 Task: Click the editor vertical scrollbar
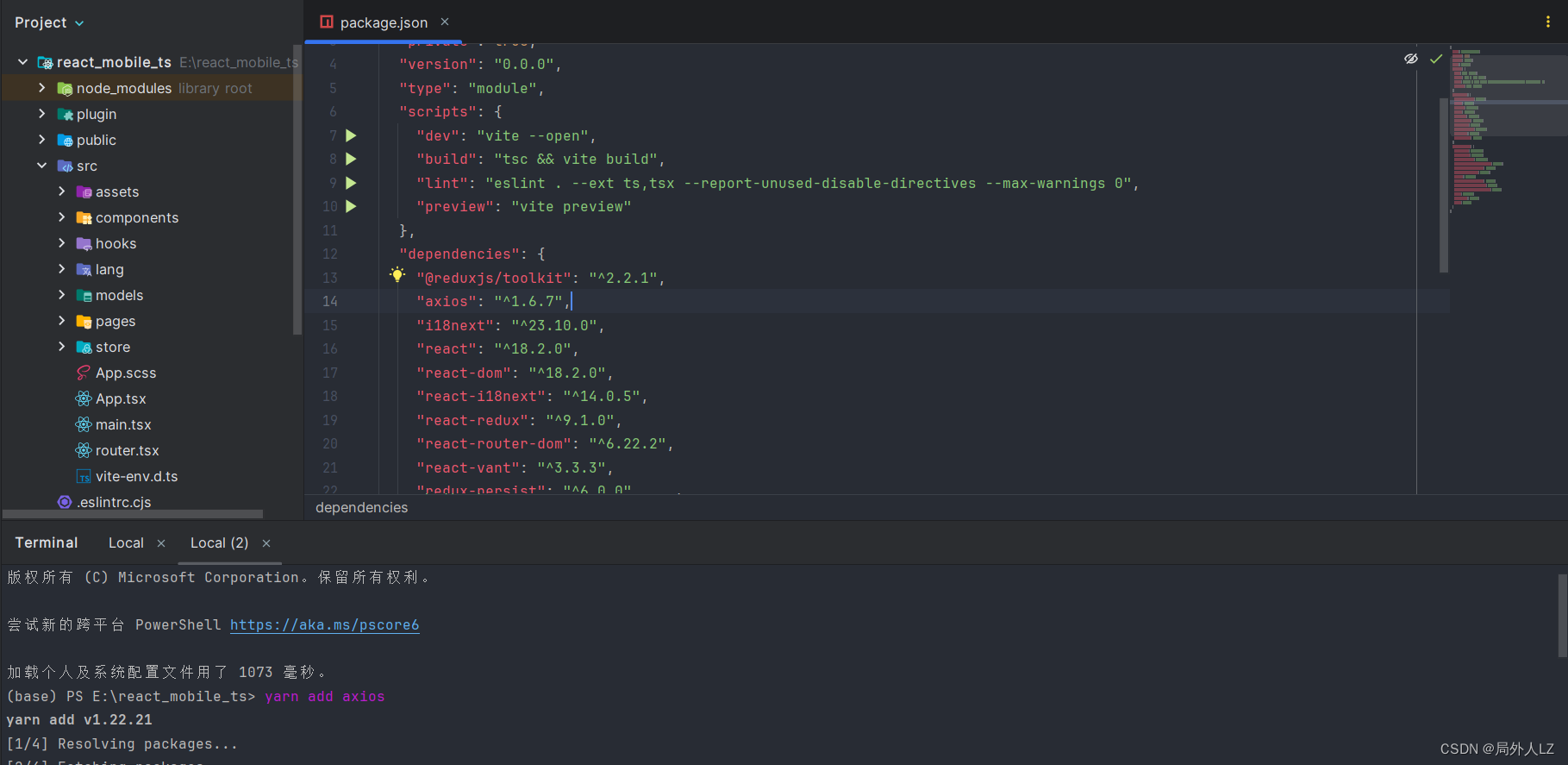pyautogui.click(x=1443, y=185)
